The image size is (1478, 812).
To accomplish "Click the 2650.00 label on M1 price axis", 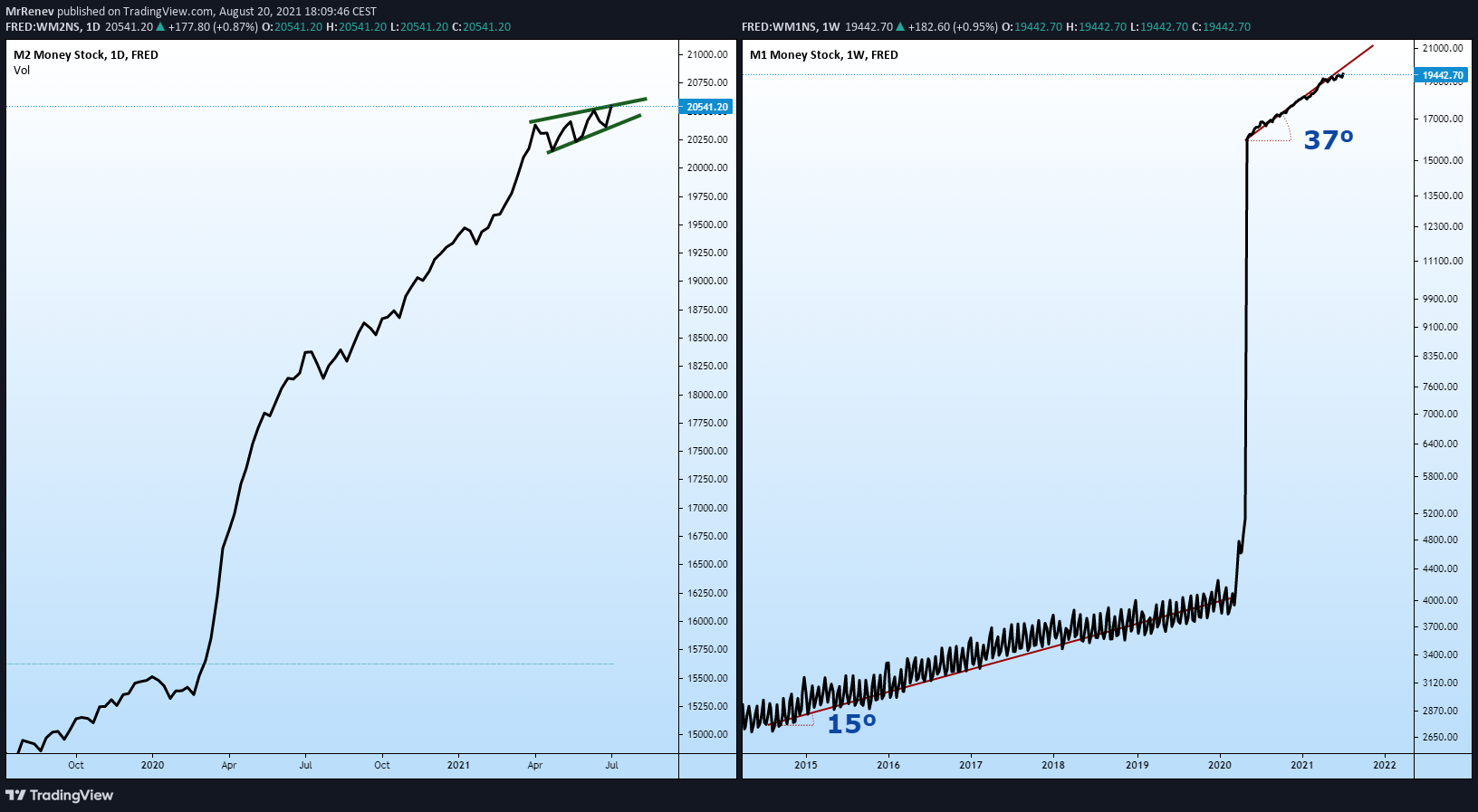I will [1440, 737].
